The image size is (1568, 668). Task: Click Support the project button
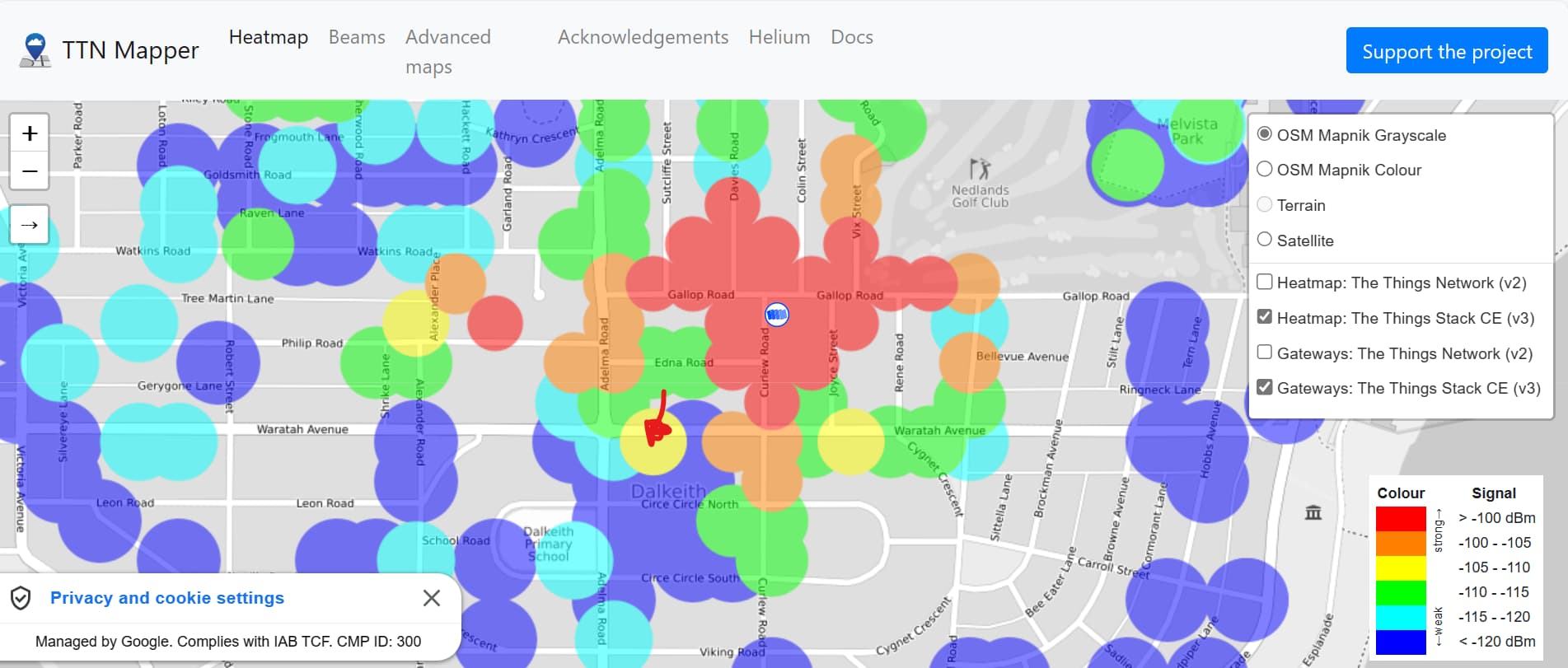click(1447, 51)
